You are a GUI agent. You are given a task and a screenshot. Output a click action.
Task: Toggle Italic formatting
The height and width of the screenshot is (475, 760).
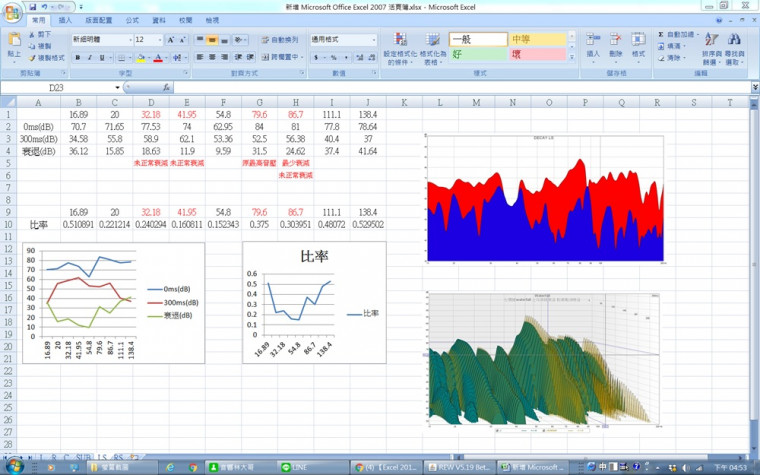89,58
